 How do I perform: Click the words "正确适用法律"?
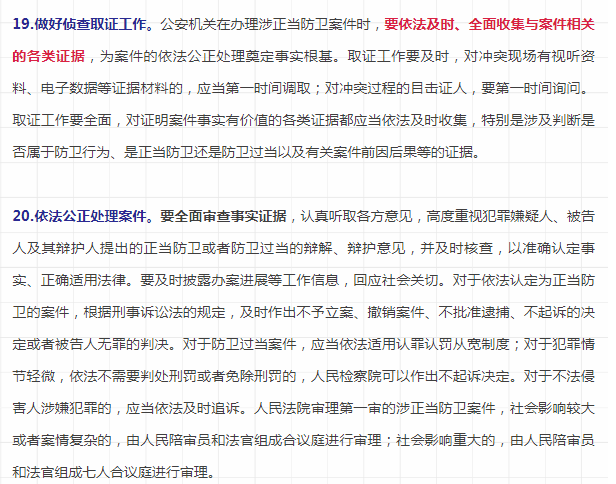(x=83, y=280)
